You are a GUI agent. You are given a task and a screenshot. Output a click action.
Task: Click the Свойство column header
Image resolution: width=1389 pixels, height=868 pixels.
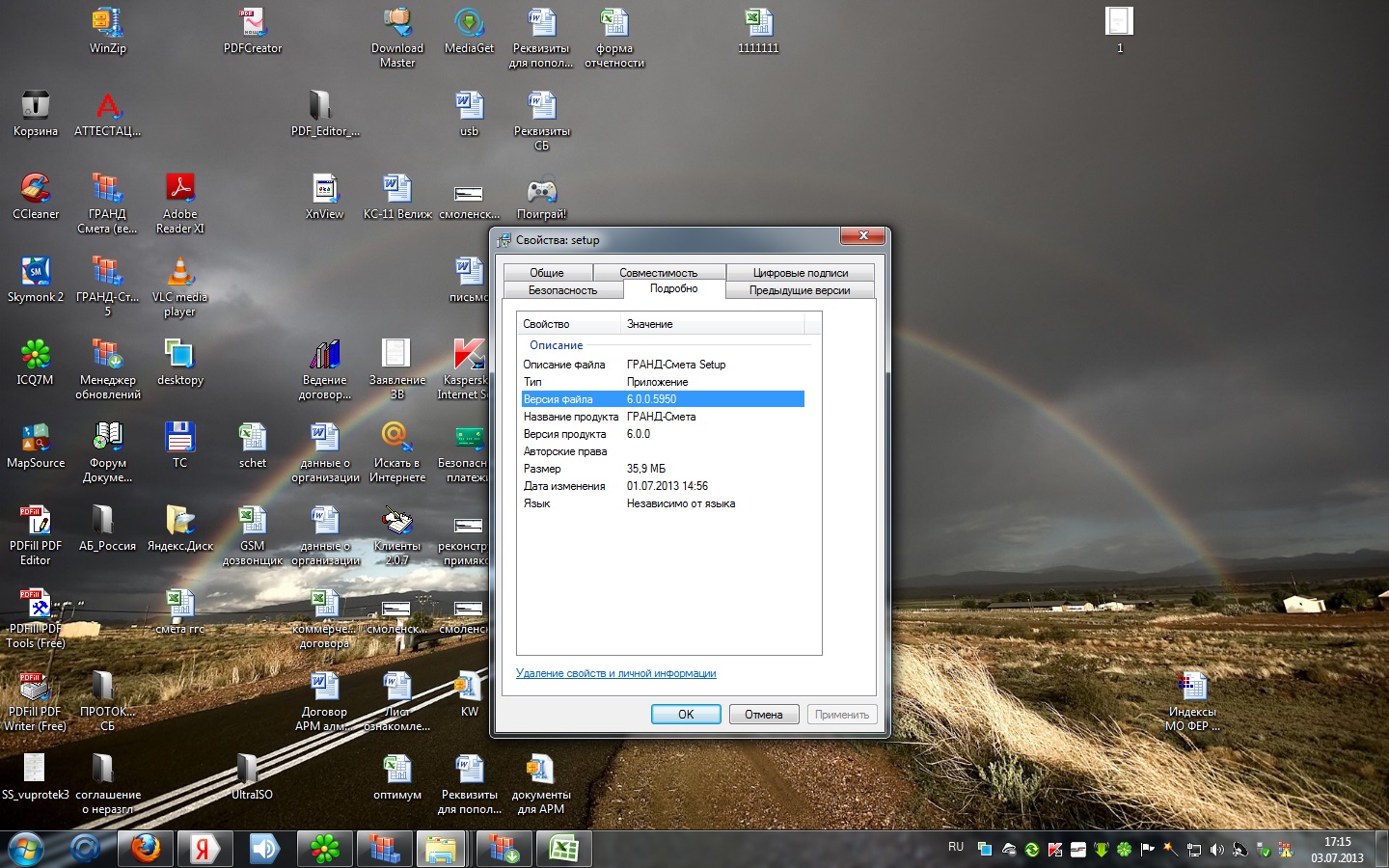pyautogui.click(x=568, y=324)
